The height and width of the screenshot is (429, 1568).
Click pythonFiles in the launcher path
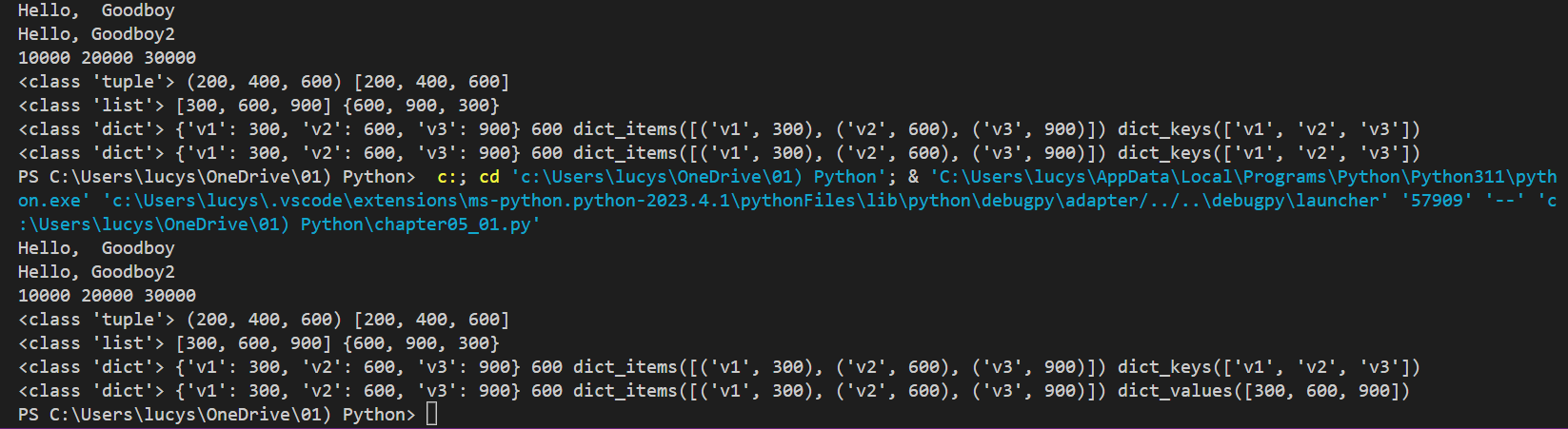[x=798, y=200]
